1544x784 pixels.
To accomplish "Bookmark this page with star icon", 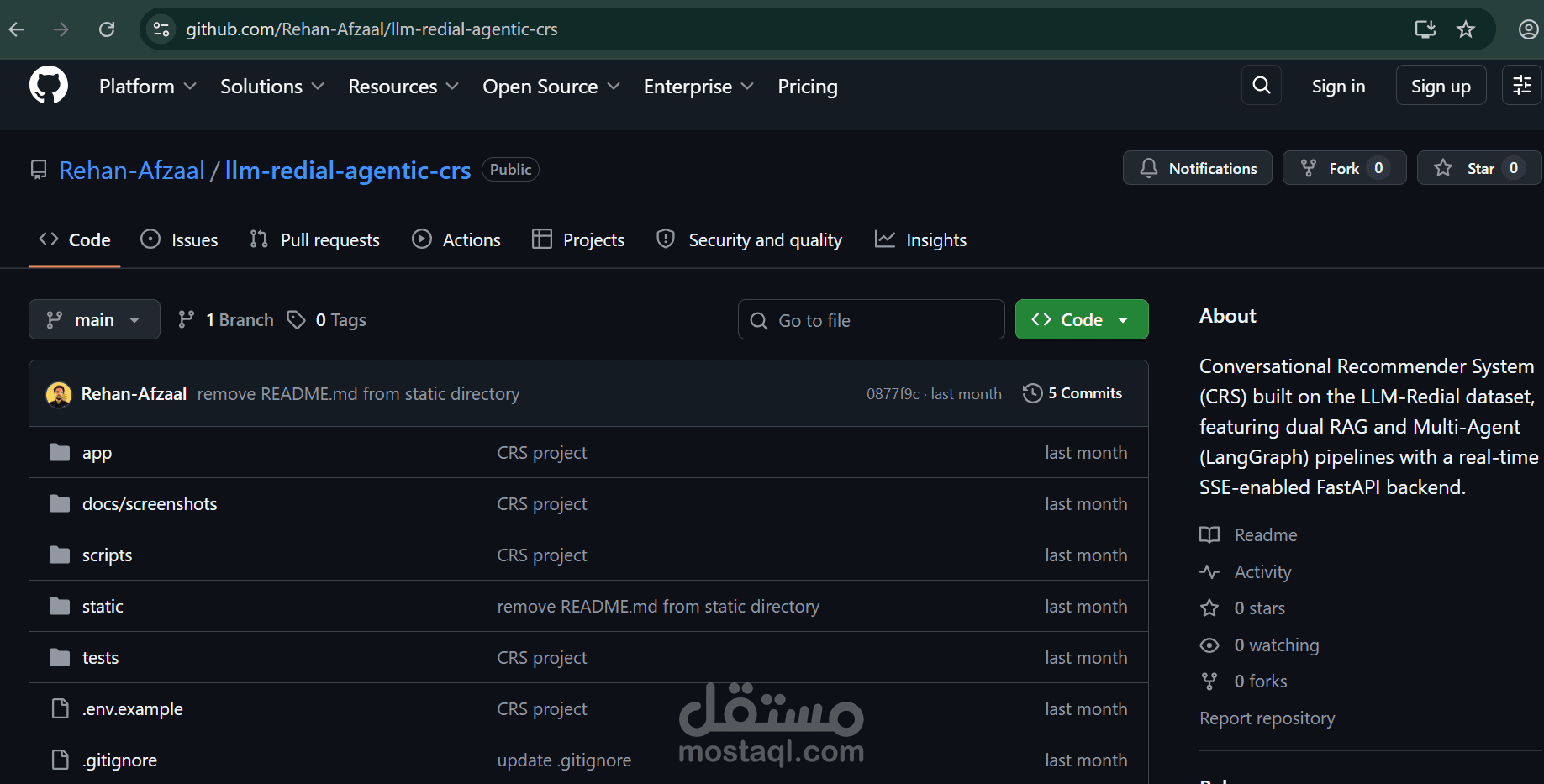I will point(1466,29).
